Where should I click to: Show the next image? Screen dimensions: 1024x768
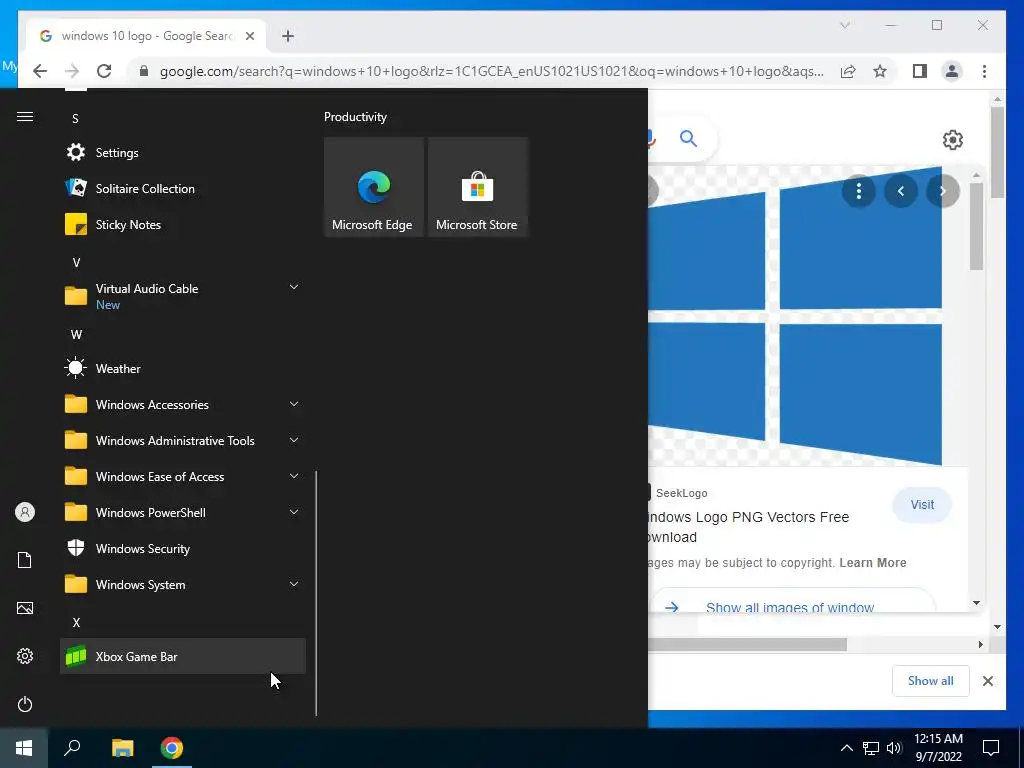[942, 191]
